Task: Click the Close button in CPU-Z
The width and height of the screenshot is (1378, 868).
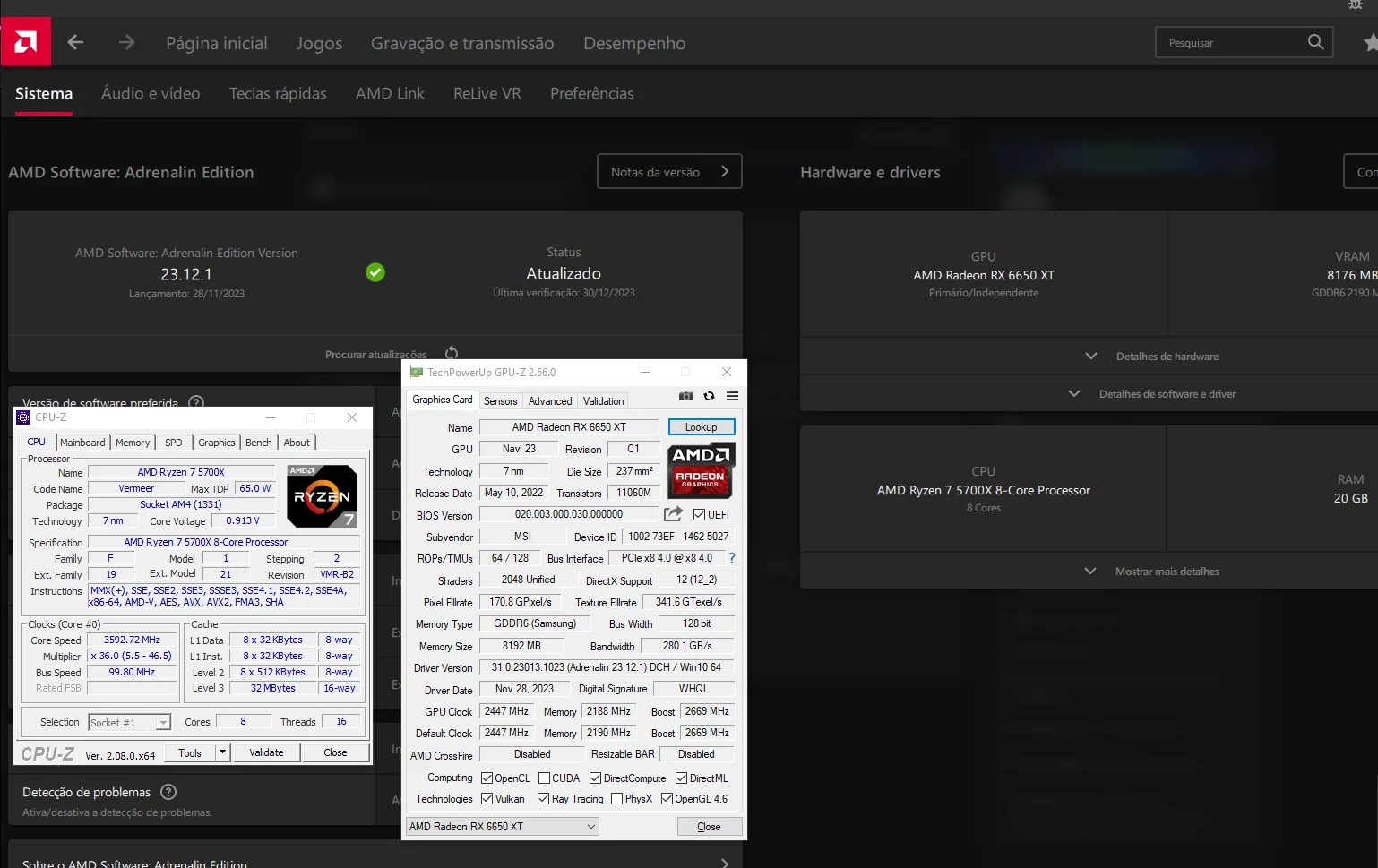Action: pyautogui.click(x=335, y=752)
